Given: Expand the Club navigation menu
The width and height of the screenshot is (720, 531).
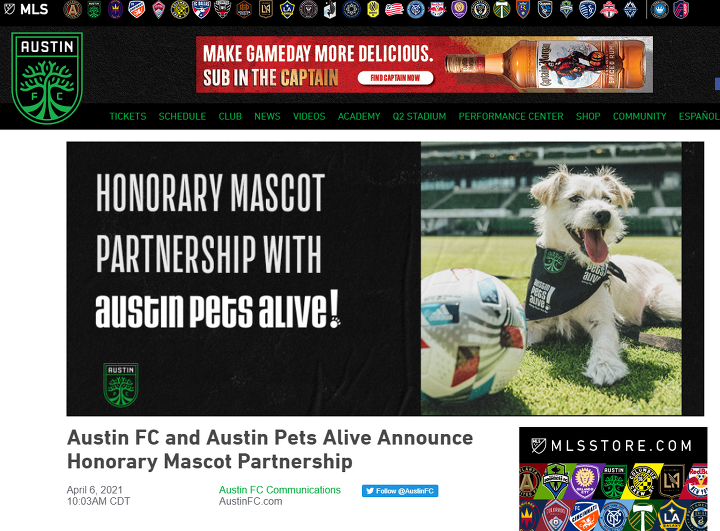Looking at the screenshot, I should click(x=230, y=117).
